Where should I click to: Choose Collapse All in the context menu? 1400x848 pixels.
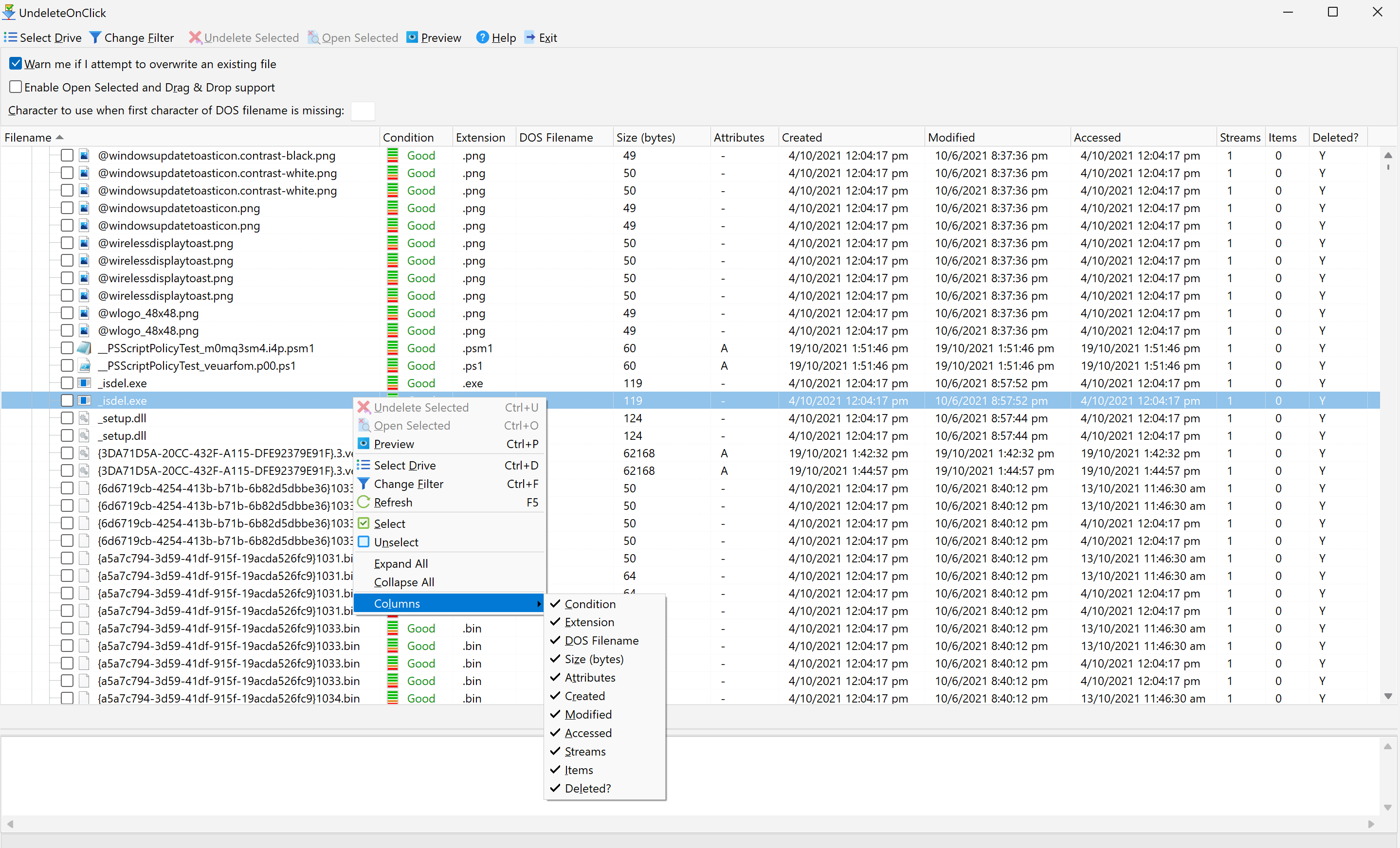point(403,582)
